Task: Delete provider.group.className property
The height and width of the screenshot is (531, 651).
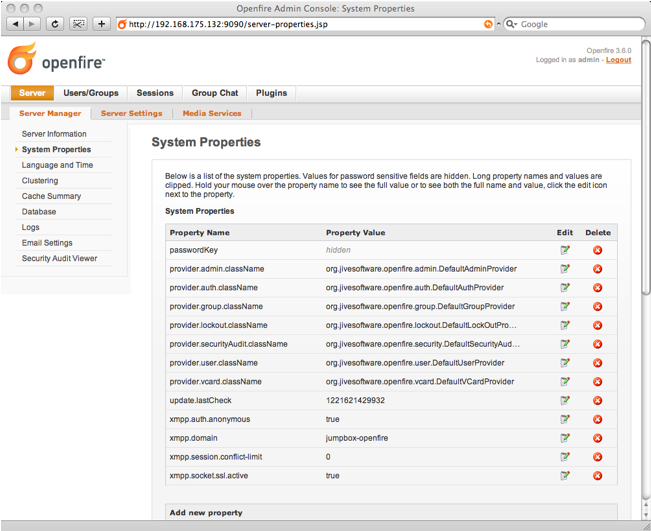Action: [x=597, y=306]
